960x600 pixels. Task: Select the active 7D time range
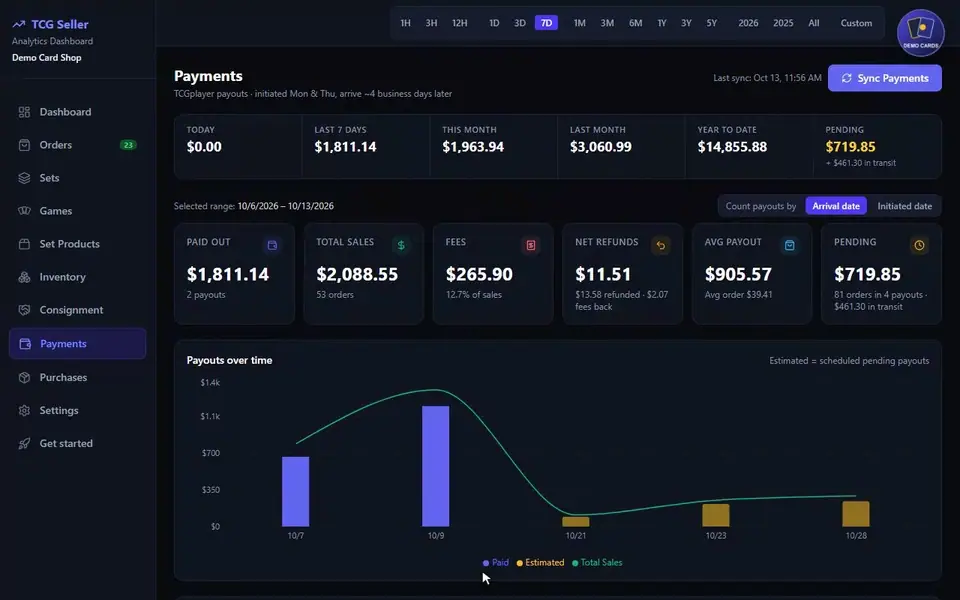[x=546, y=23]
